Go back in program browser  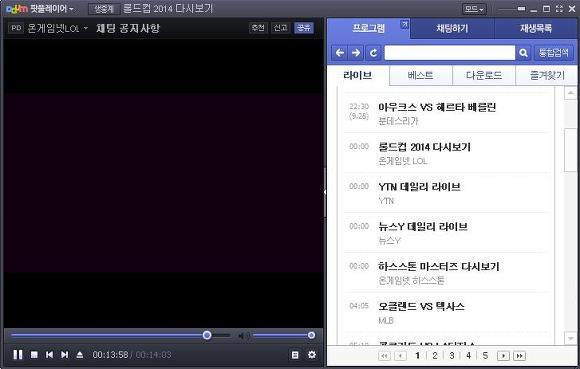(x=340, y=53)
